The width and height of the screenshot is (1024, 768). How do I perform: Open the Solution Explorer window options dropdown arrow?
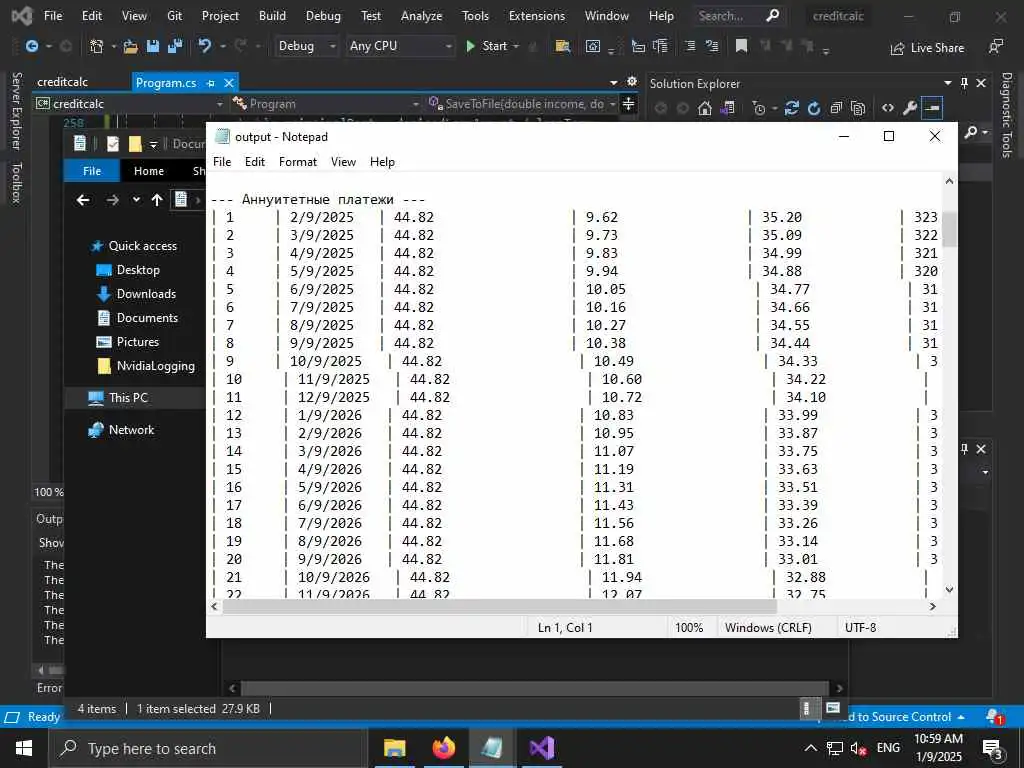coord(948,83)
